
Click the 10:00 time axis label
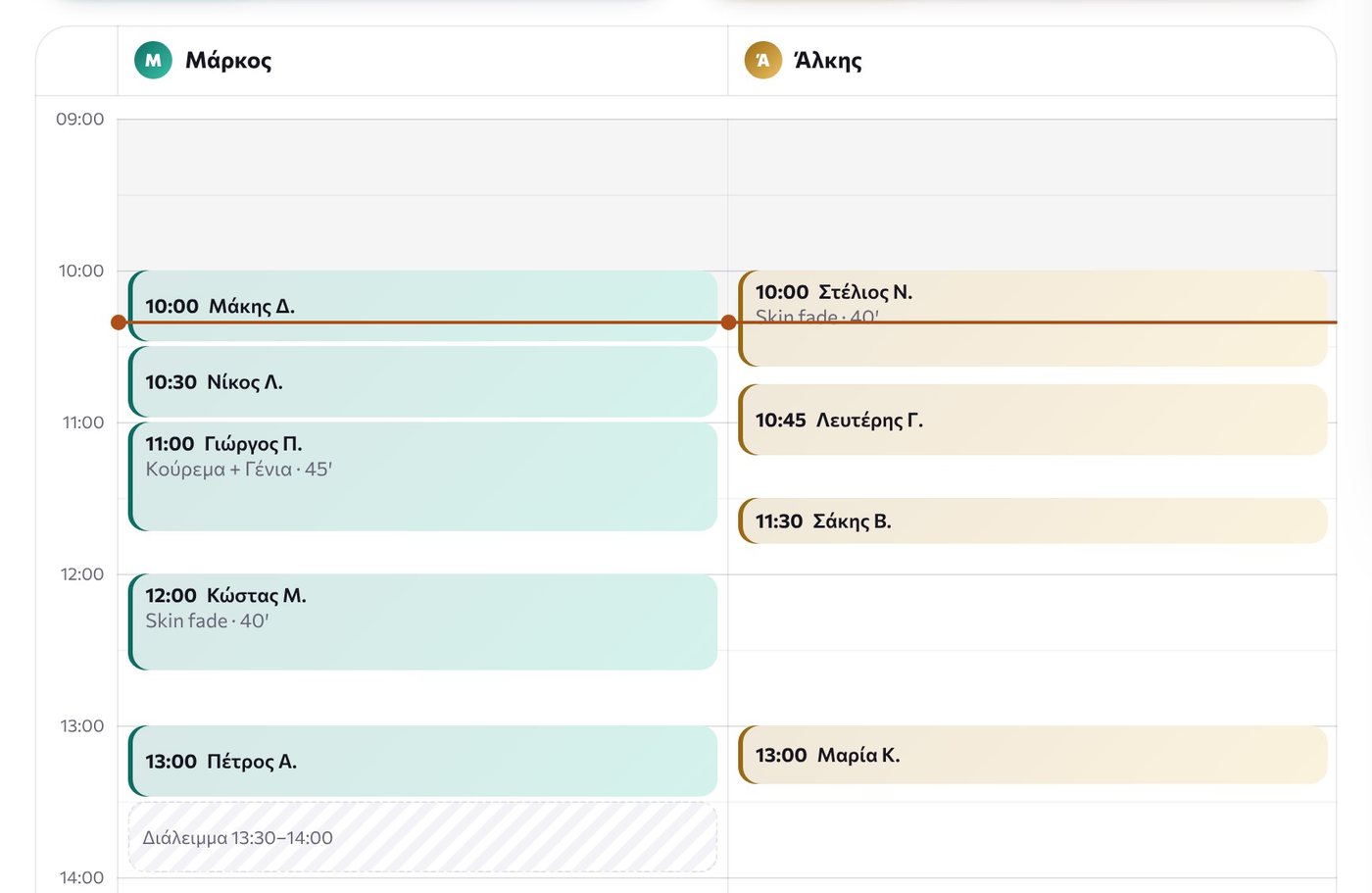coord(80,271)
